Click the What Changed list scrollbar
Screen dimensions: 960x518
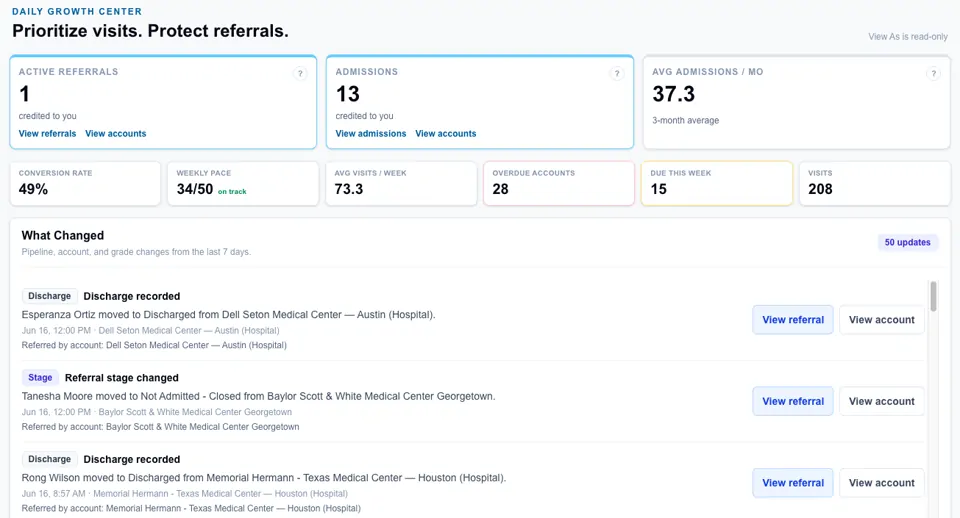933,296
